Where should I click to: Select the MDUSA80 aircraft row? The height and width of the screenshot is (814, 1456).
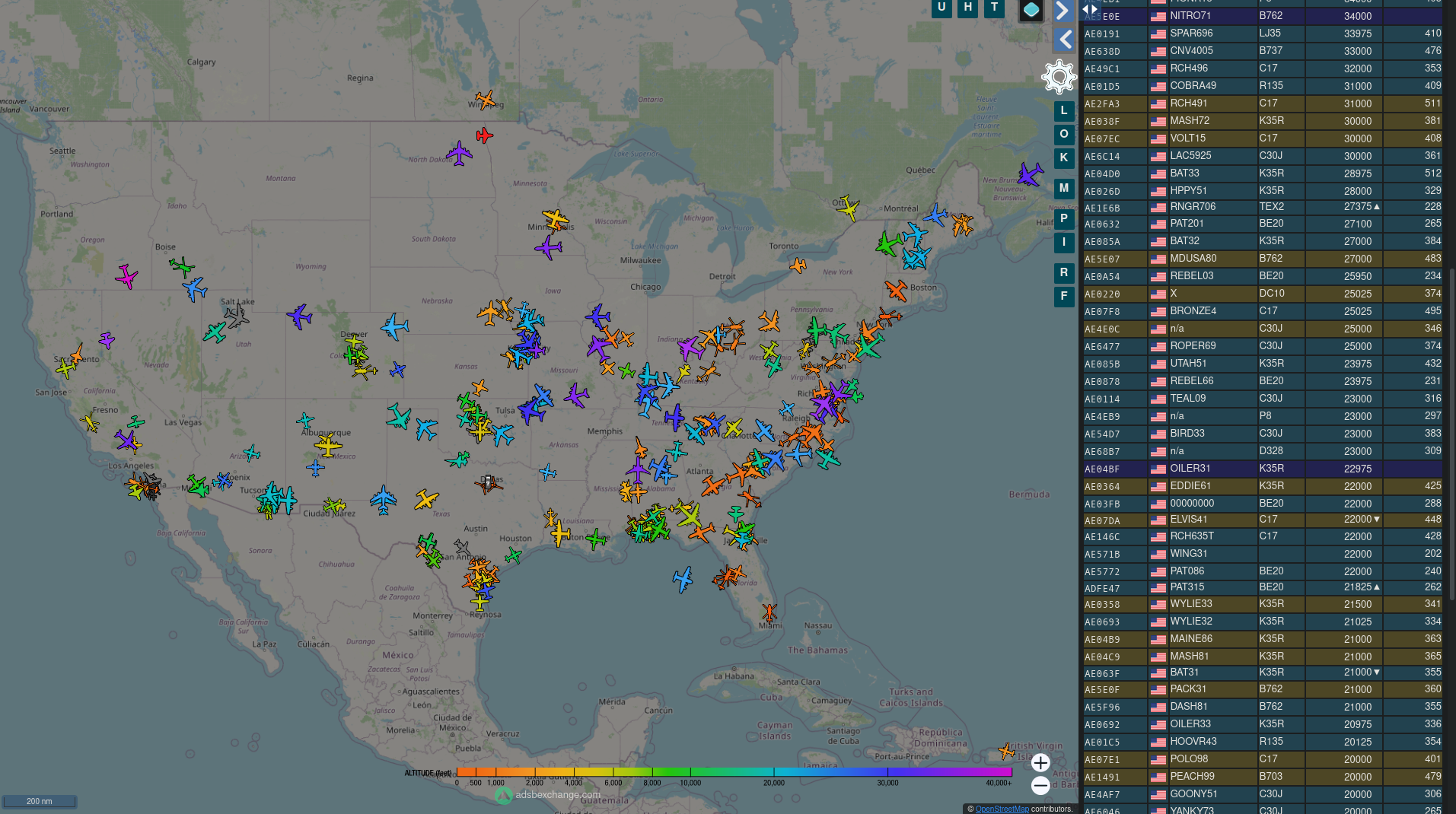(x=1263, y=259)
